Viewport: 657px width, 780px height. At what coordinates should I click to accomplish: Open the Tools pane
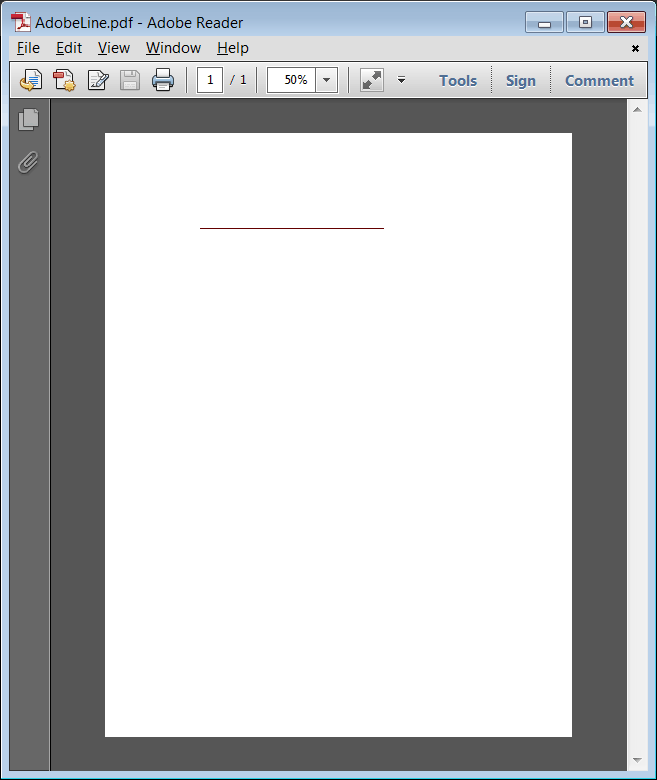[458, 81]
